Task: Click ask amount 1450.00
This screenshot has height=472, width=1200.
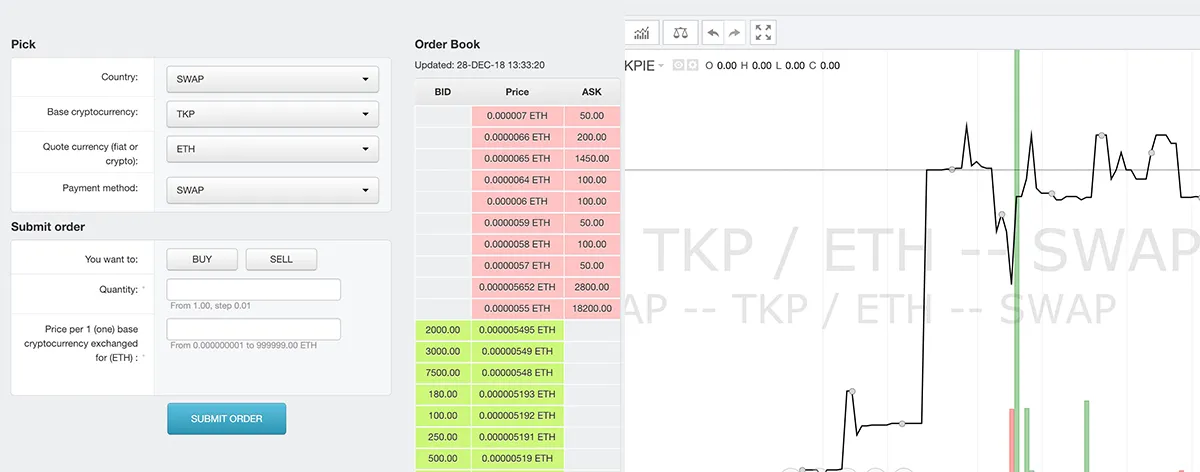Action: point(592,158)
